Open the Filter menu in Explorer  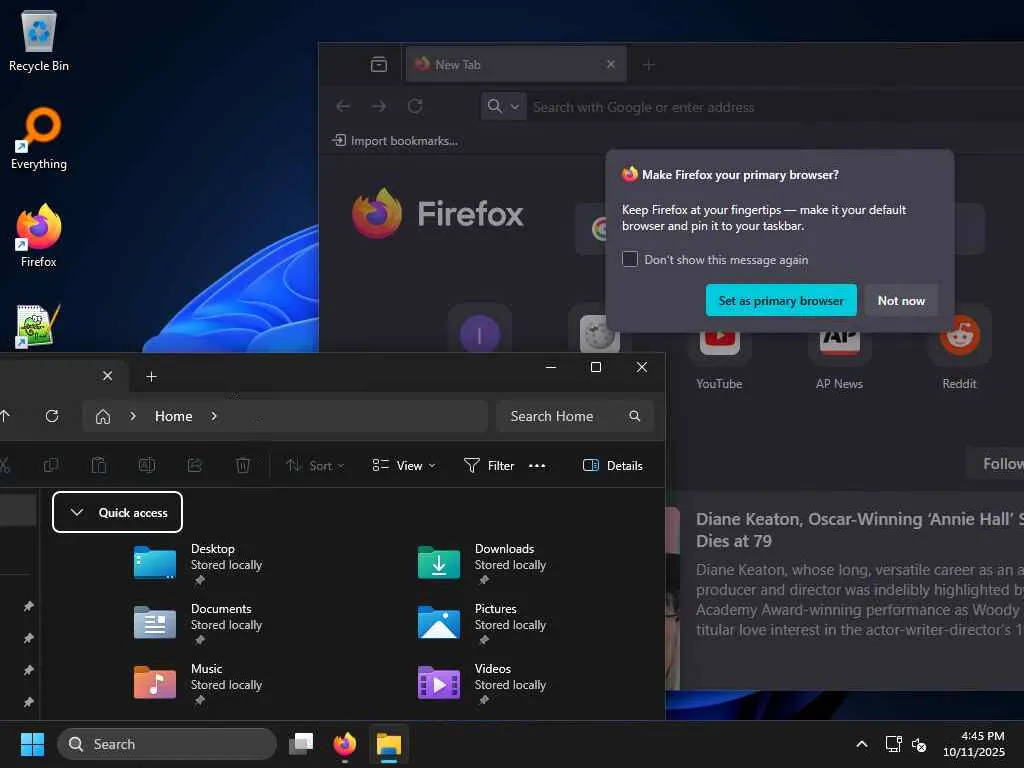pyautogui.click(x=489, y=465)
